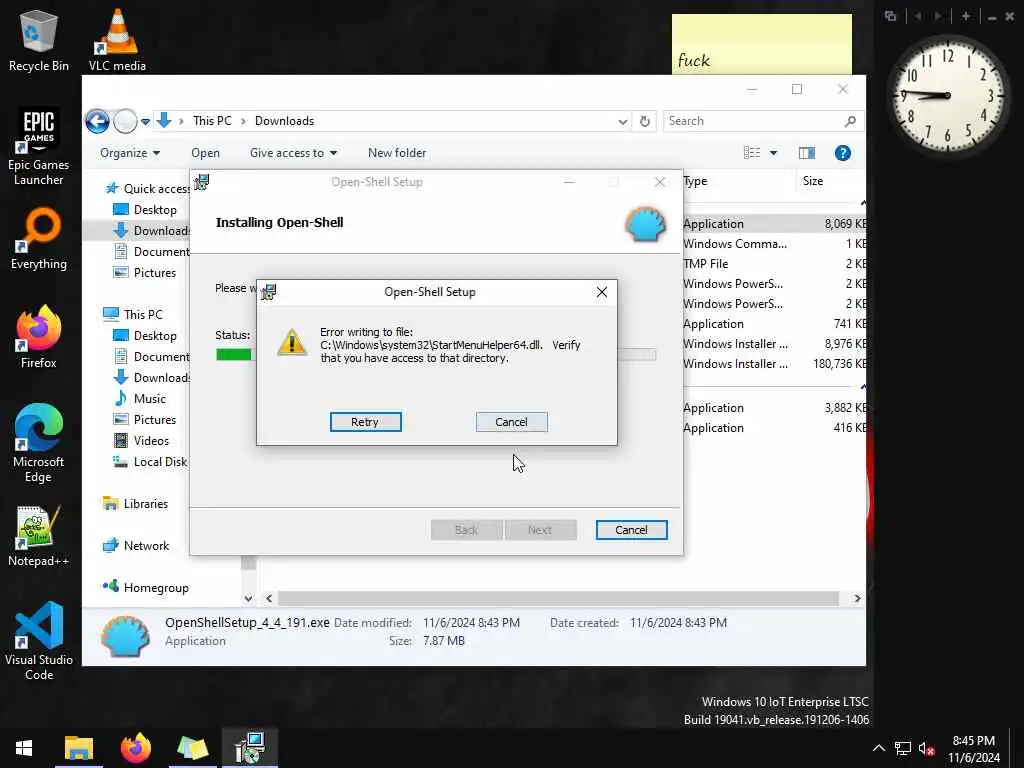Click the blue Help icon in Explorer
This screenshot has width=1024, height=768.
pyautogui.click(x=842, y=153)
